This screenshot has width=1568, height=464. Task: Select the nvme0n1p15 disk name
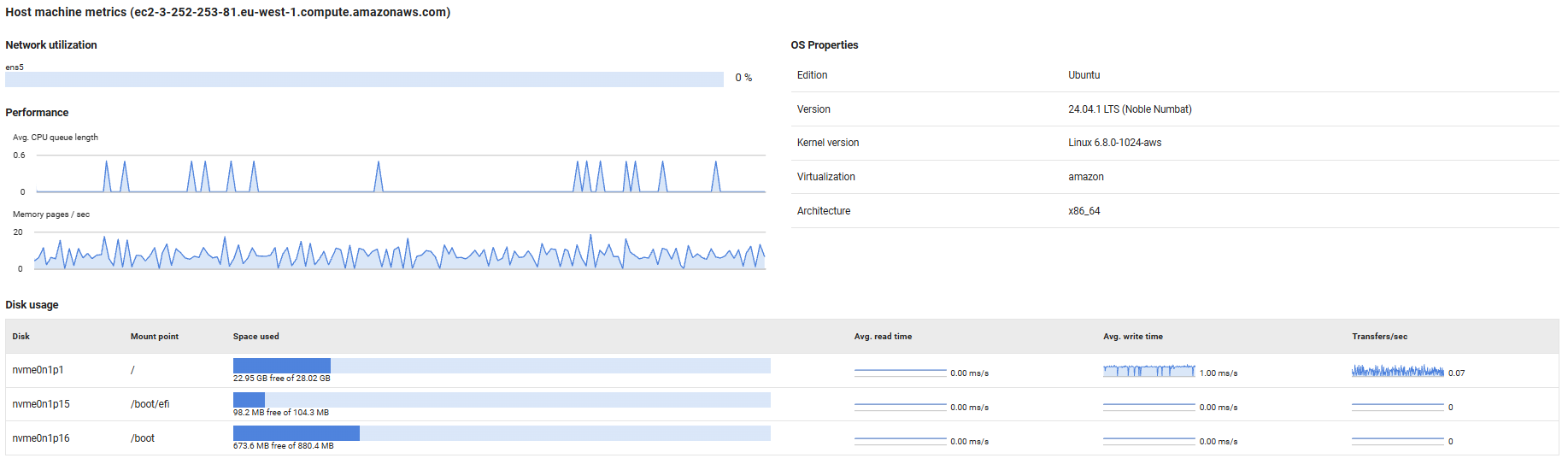(x=41, y=404)
